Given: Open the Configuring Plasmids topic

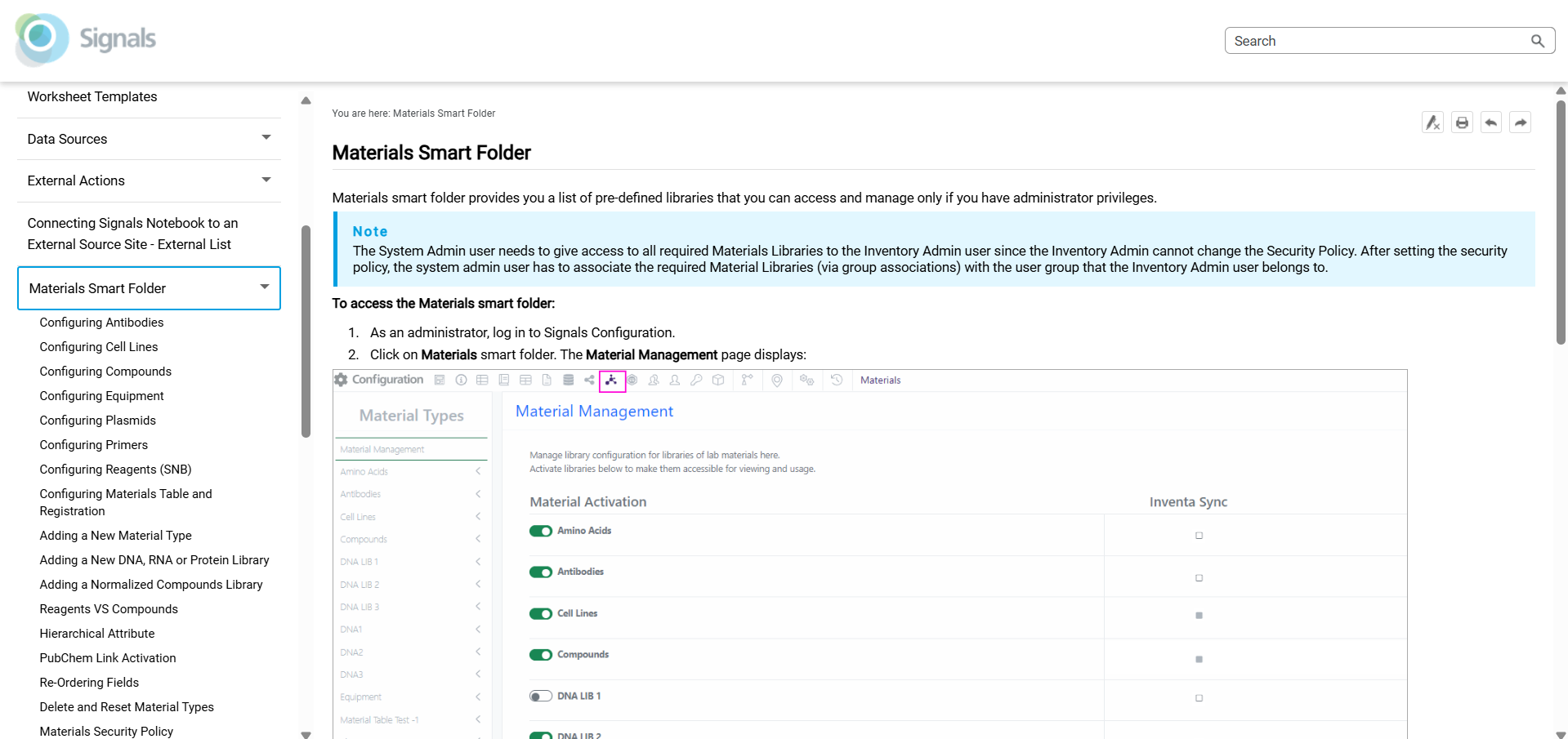Looking at the screenshot, I should click(97, 421).
